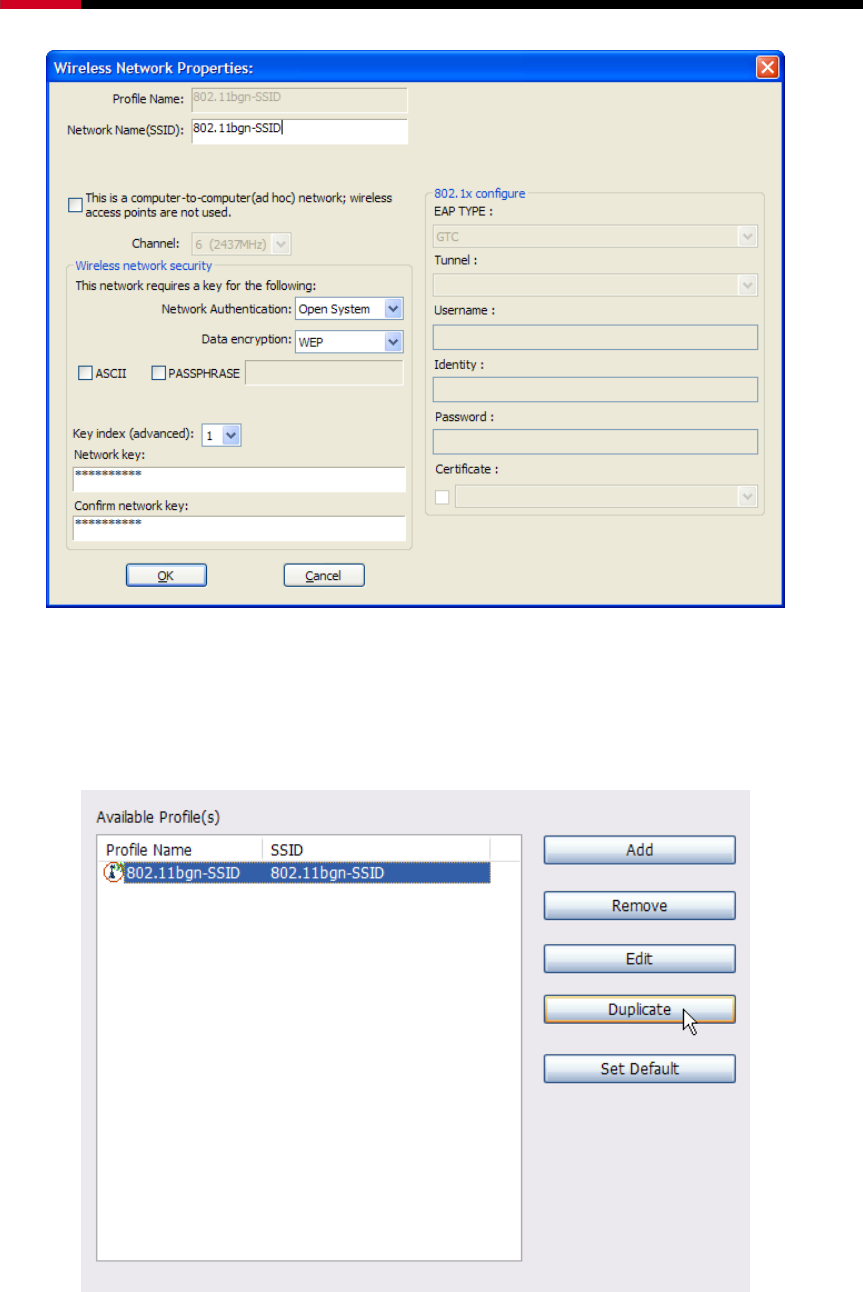Screen dimensions: 863x1292
Task: Click the Username field
Action: (595, 337)
